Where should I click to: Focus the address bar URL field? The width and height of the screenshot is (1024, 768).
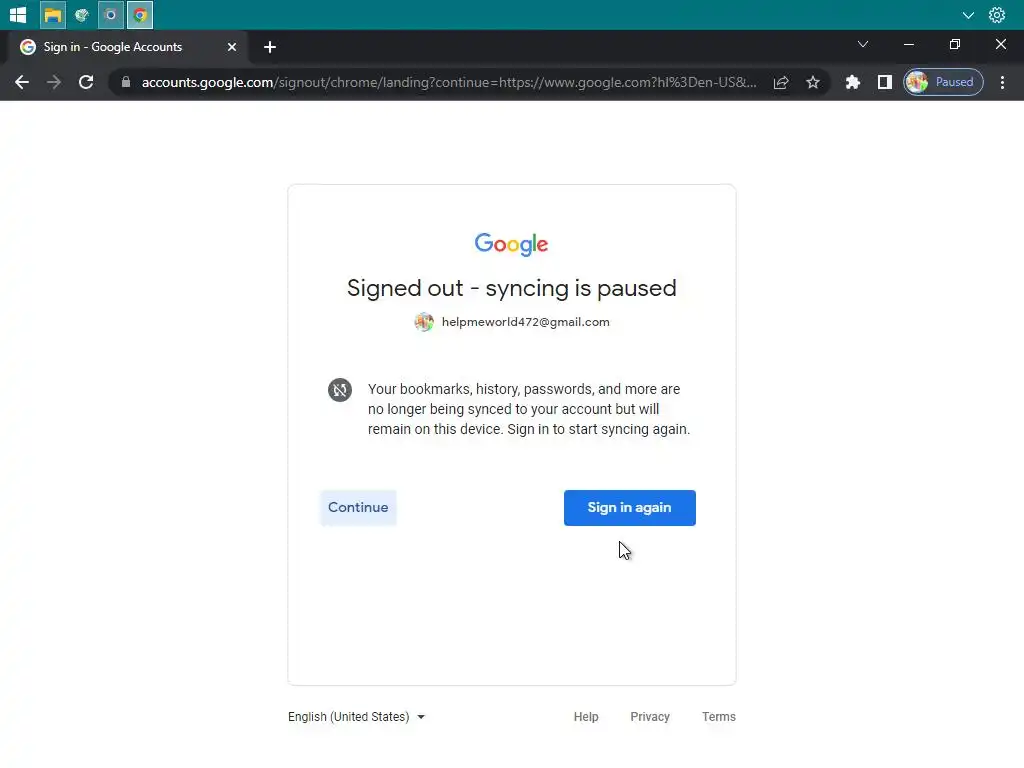449,82
